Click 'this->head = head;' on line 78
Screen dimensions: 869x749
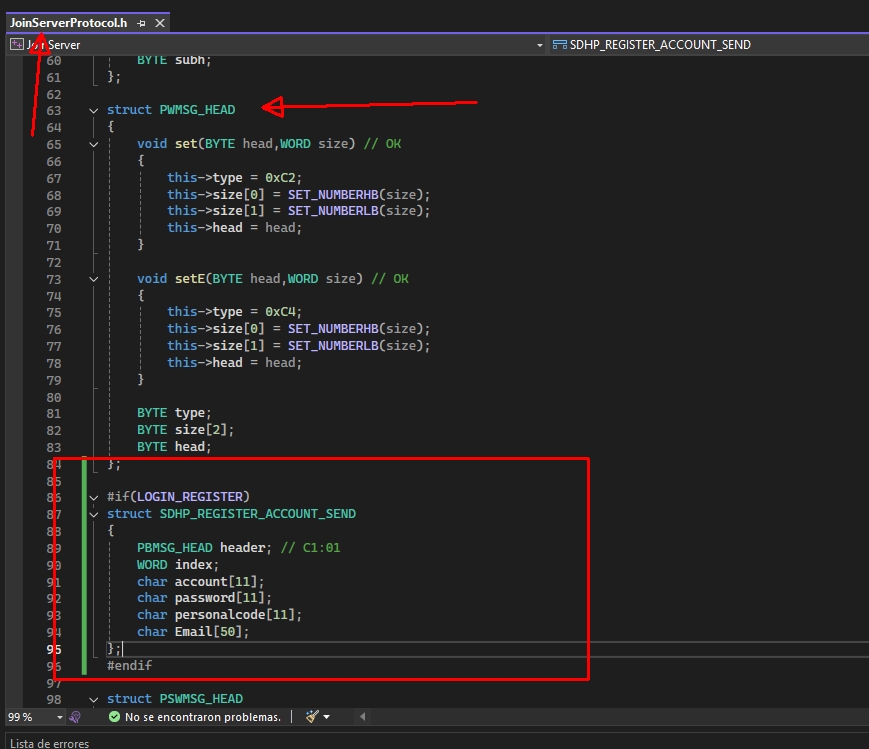tap(234, 363)
